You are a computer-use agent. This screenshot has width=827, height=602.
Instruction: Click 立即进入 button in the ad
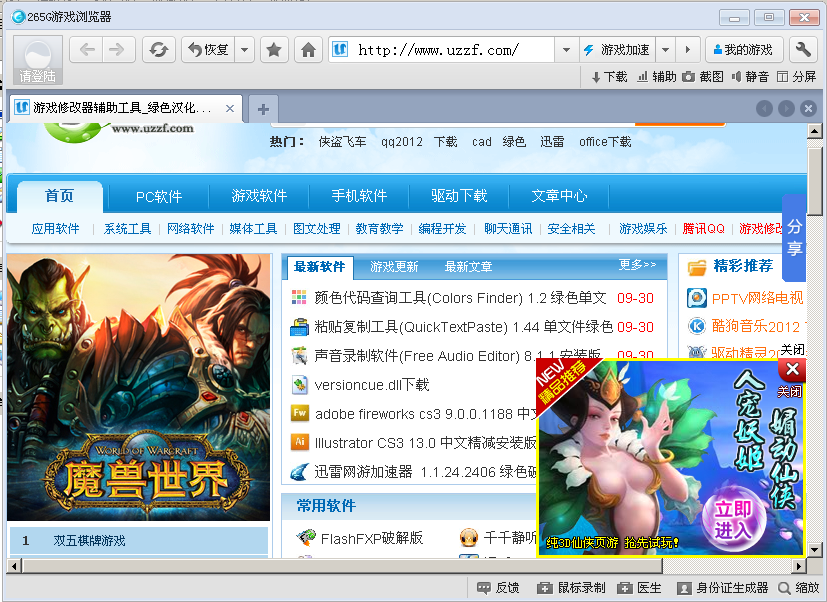point(733,519)
